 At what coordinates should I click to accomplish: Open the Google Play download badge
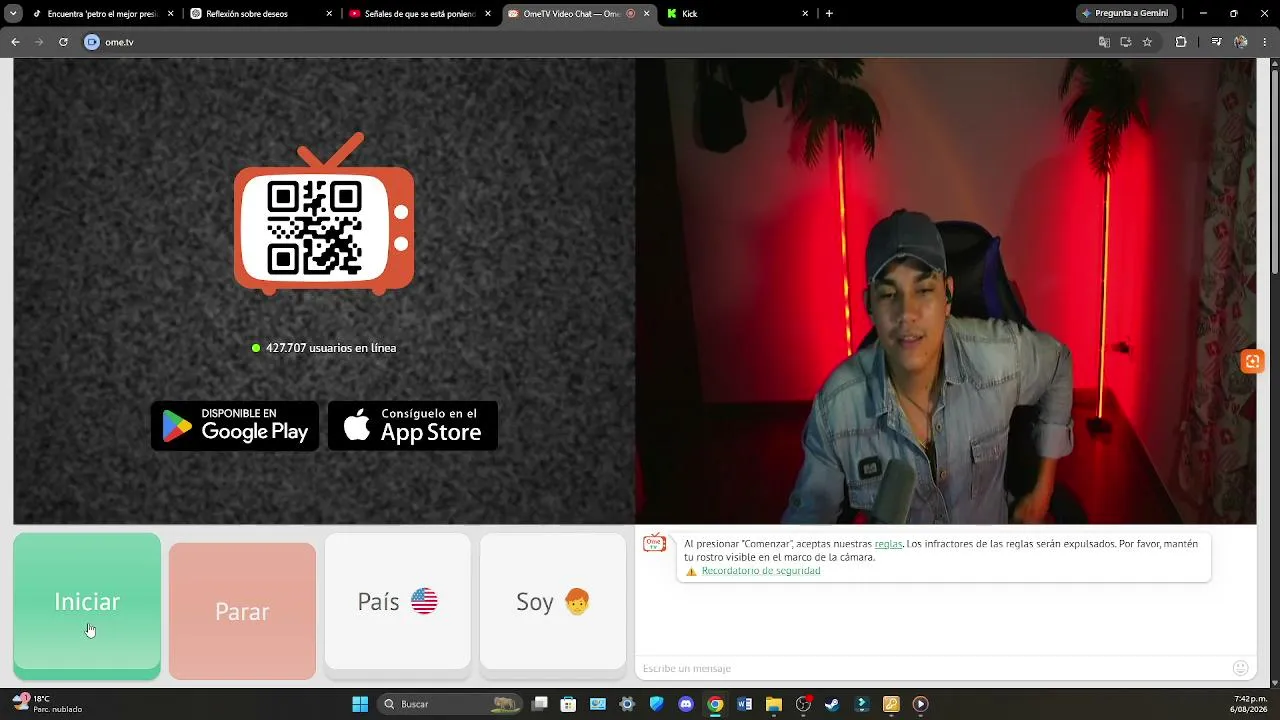point(235,426)
